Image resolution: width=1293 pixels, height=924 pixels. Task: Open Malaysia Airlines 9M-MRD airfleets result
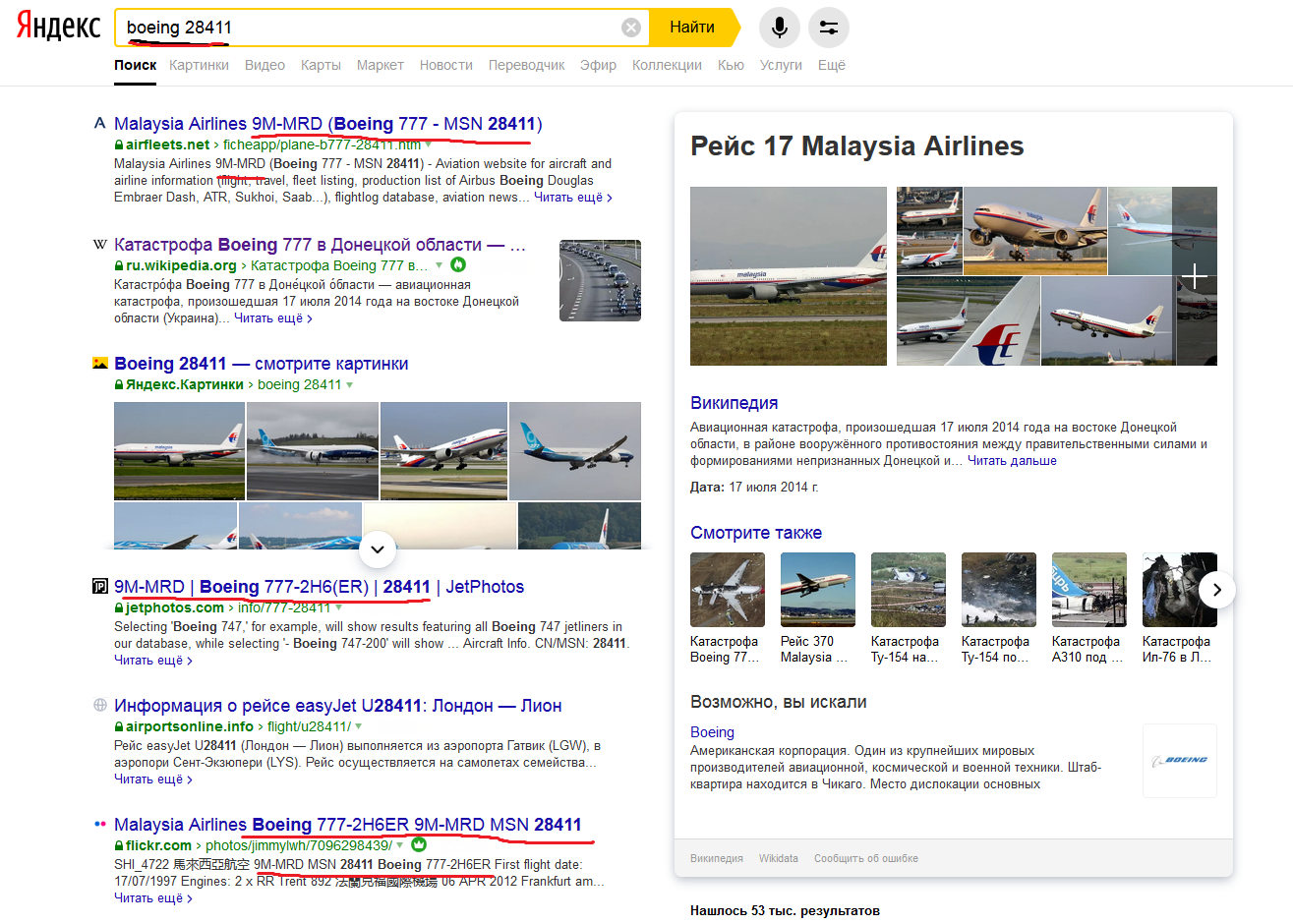tap(327, 124)
